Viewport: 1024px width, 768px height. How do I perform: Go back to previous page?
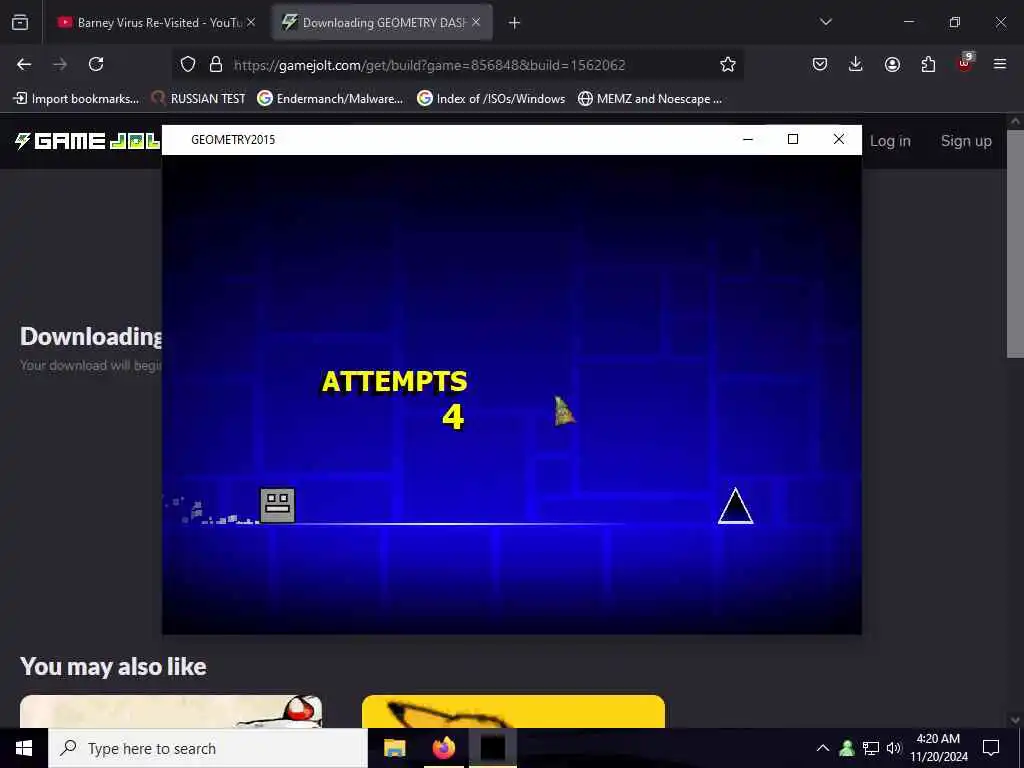[24, 64]
